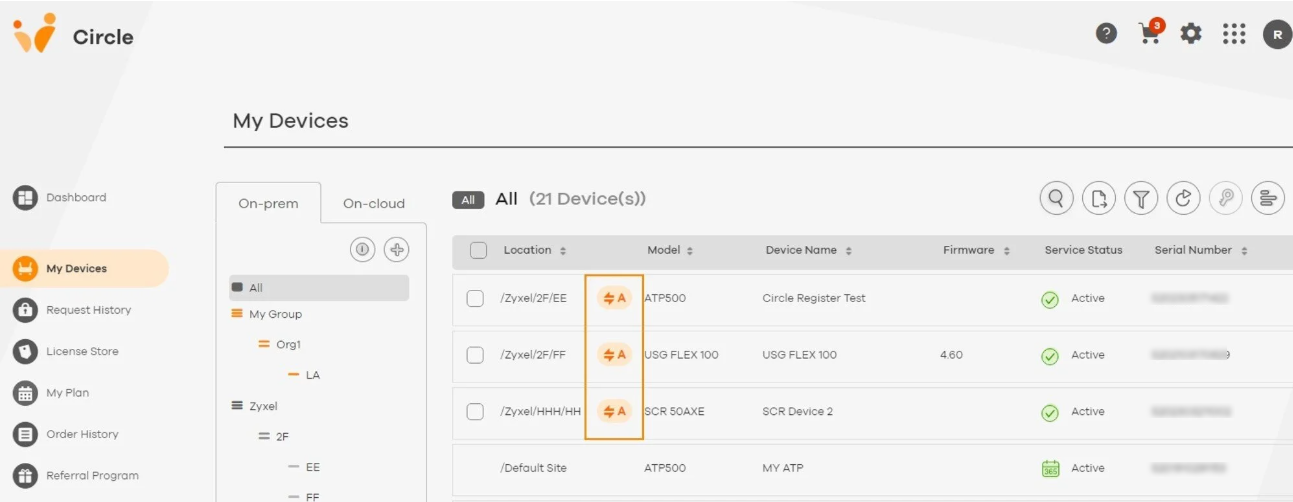1293x502 pixels.
Task: Toggle the select-all checkbox in table header
Action: tap(478, 250)
